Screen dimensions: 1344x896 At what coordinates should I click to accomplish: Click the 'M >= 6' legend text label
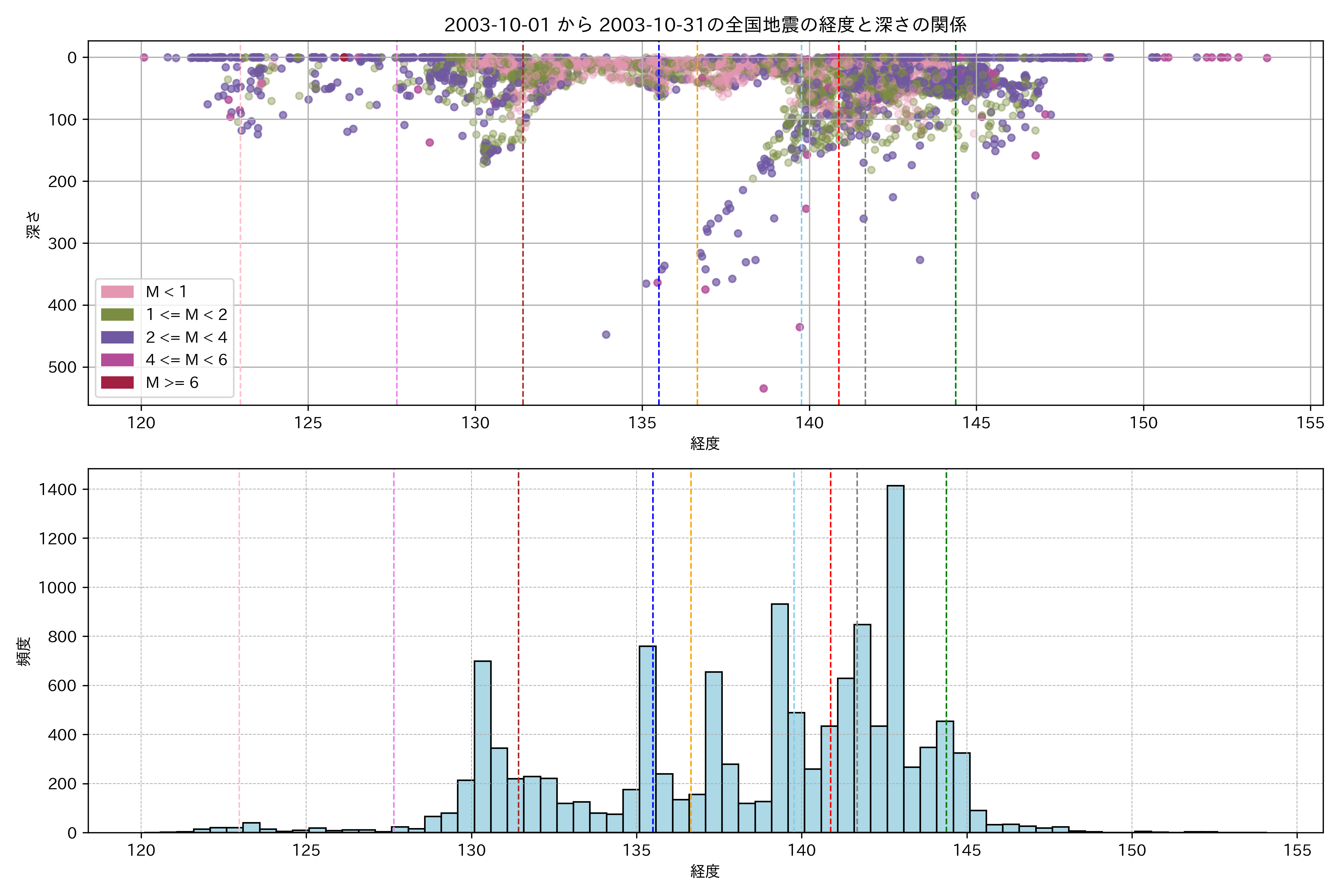pos(172,383)
